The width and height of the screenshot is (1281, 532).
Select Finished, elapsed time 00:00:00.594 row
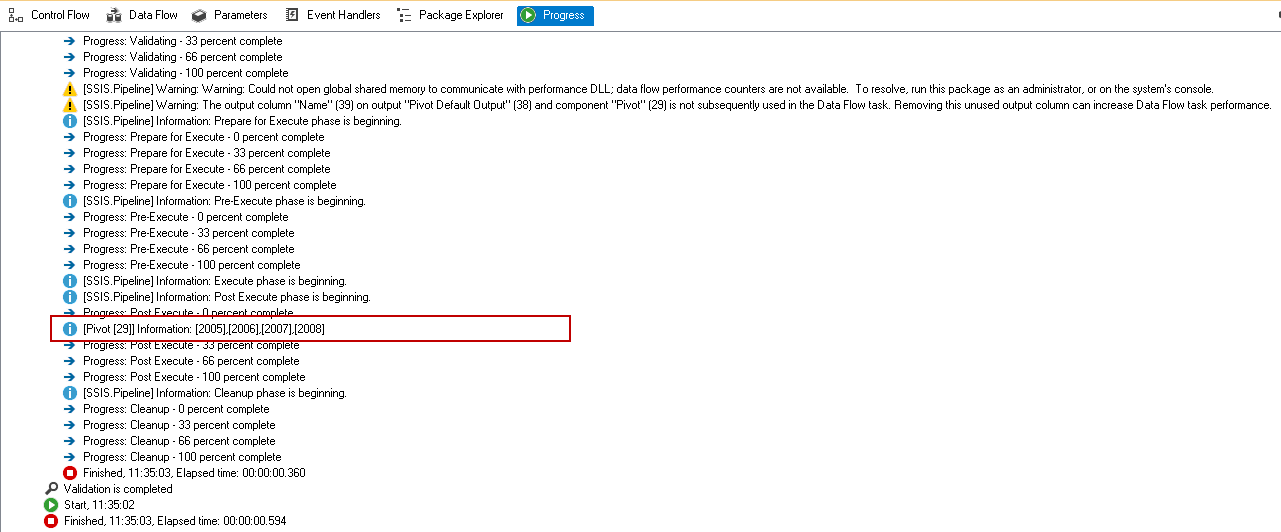175,521
